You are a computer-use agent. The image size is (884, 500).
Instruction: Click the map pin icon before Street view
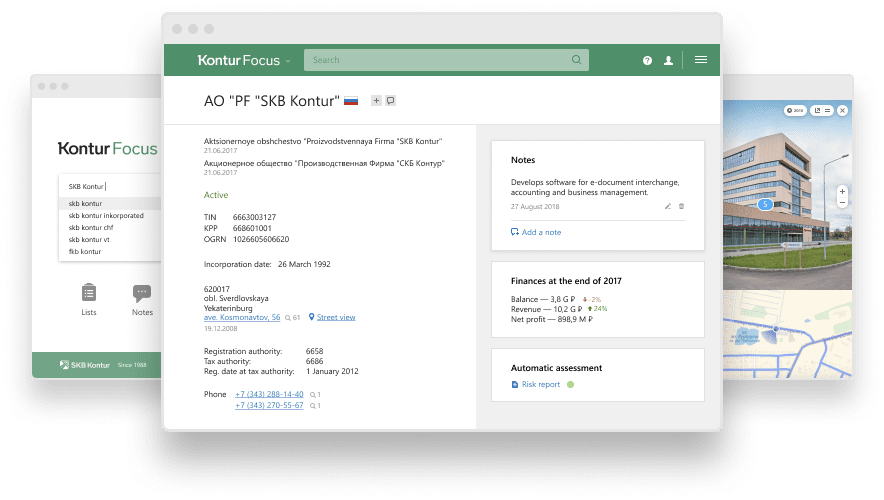pos(311,317)
